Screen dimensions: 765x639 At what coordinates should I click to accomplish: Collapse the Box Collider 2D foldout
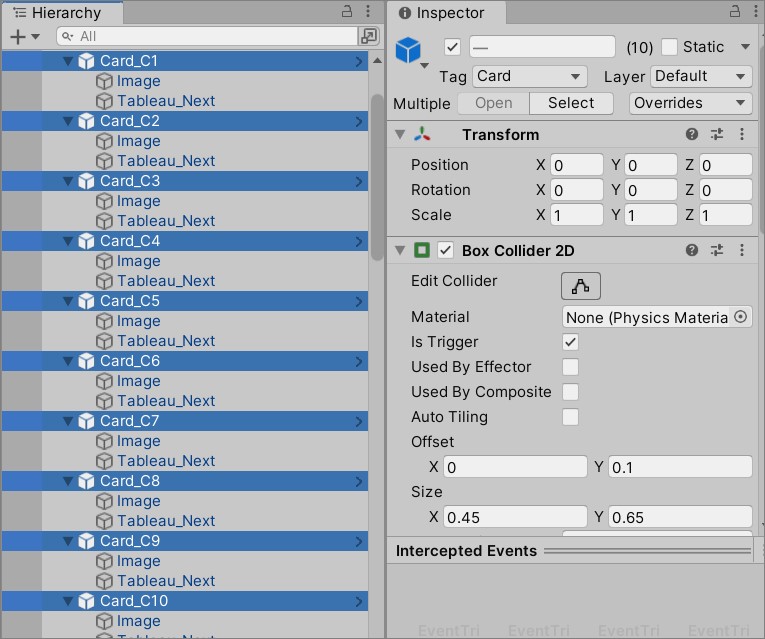coord(400,251)
